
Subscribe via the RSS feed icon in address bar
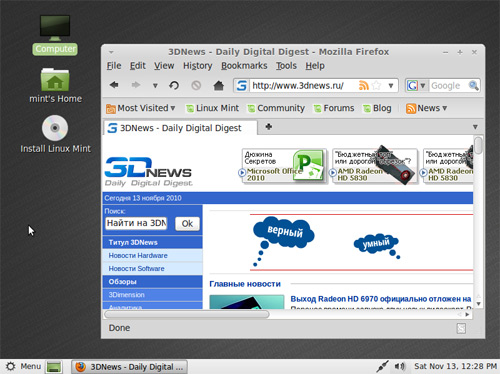(x=364, y=86)
